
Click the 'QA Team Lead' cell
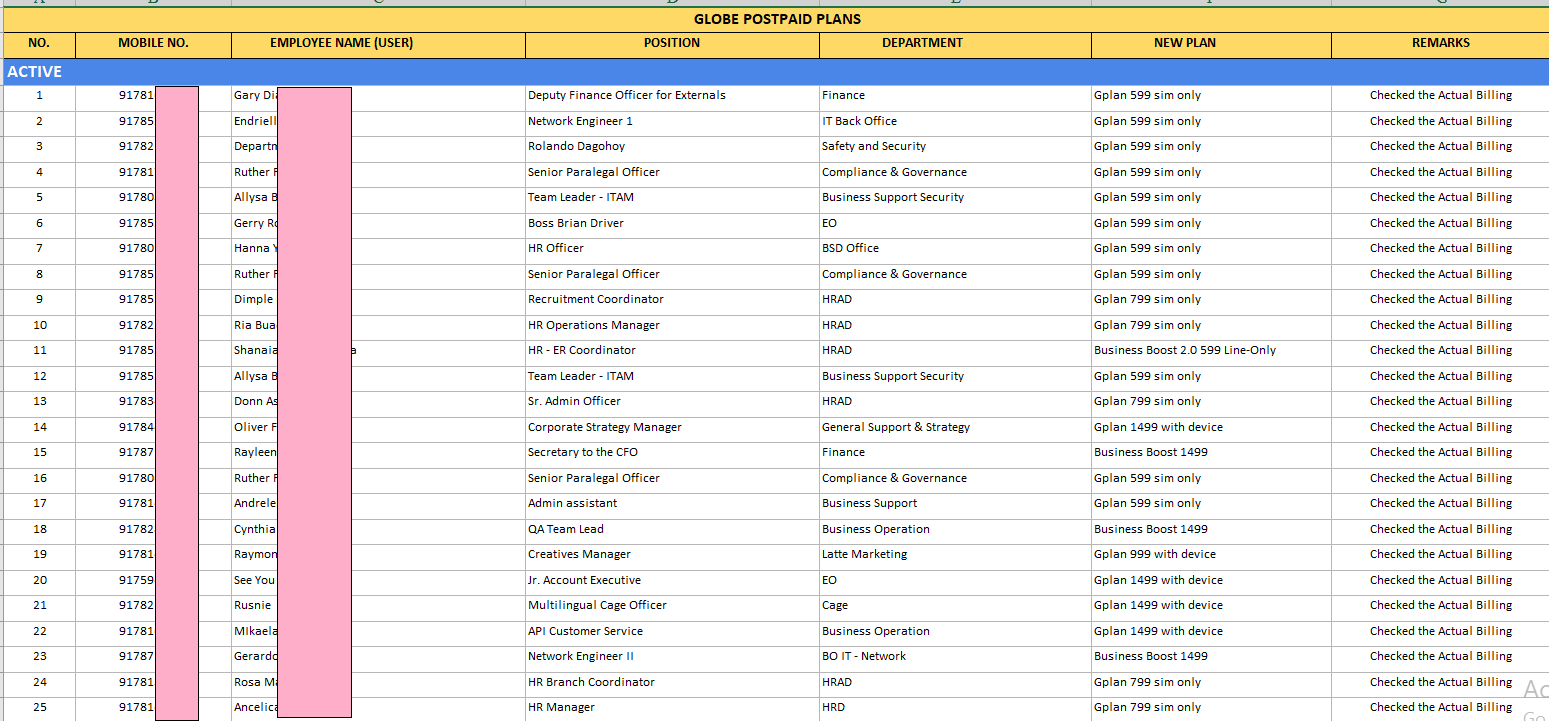[x=672, y=530]
